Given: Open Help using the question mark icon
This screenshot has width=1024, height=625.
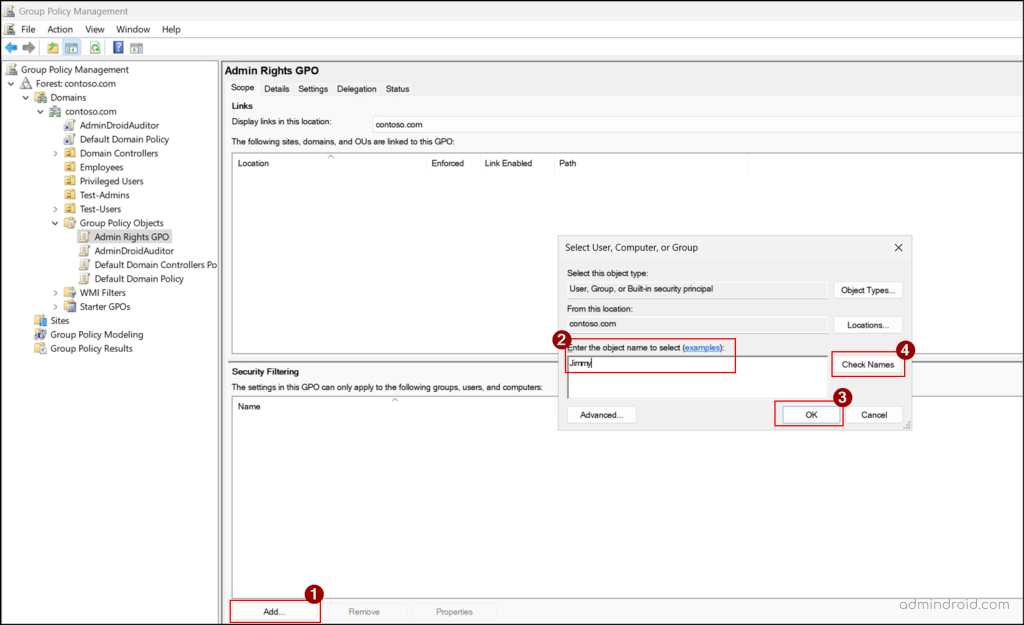Looking at the screenshot, I should coord(116,48).
